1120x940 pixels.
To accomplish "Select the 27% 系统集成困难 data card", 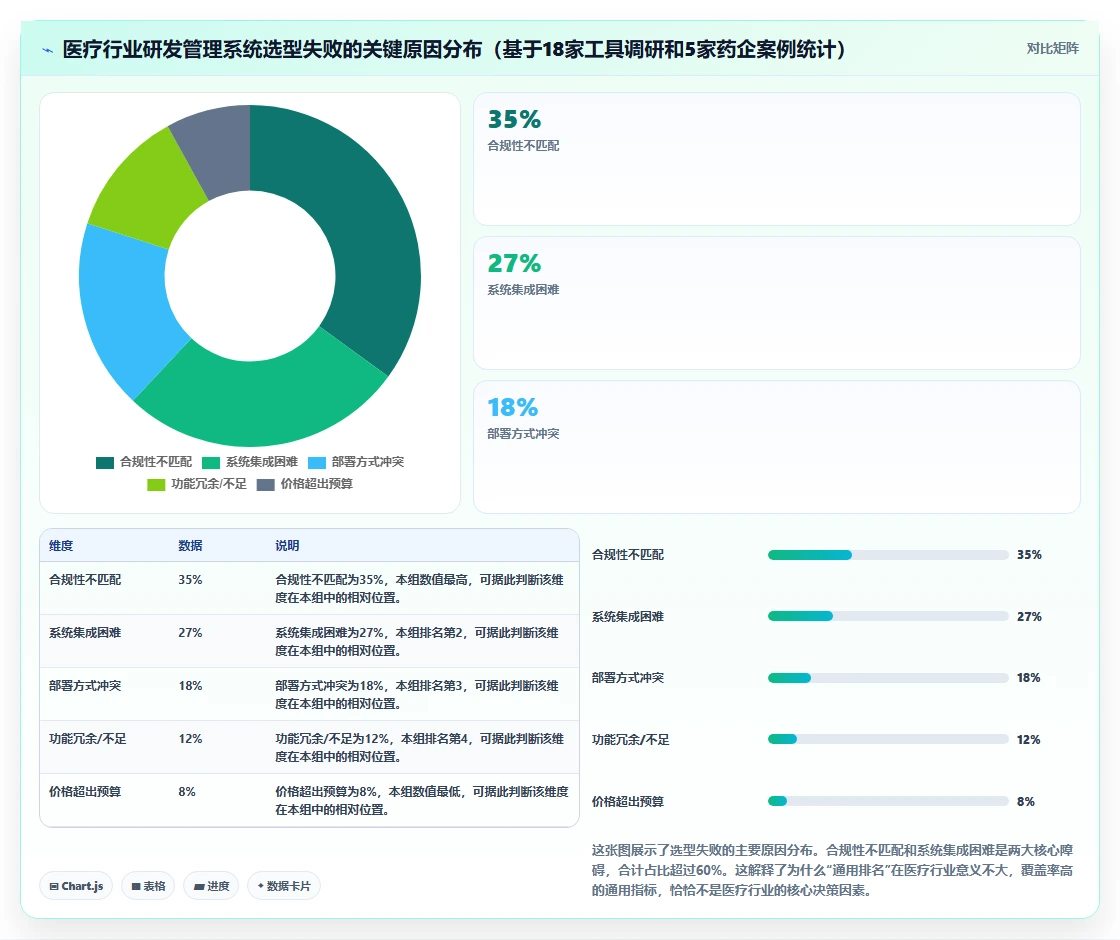I will point(776,303).
